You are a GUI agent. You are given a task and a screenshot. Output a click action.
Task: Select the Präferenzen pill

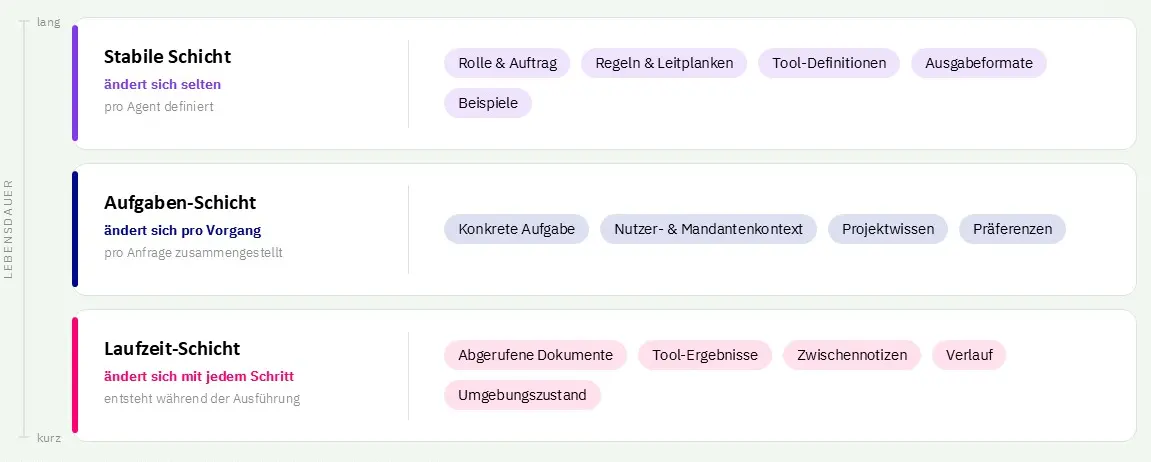pyautogui.click(x=1012, y=229)
